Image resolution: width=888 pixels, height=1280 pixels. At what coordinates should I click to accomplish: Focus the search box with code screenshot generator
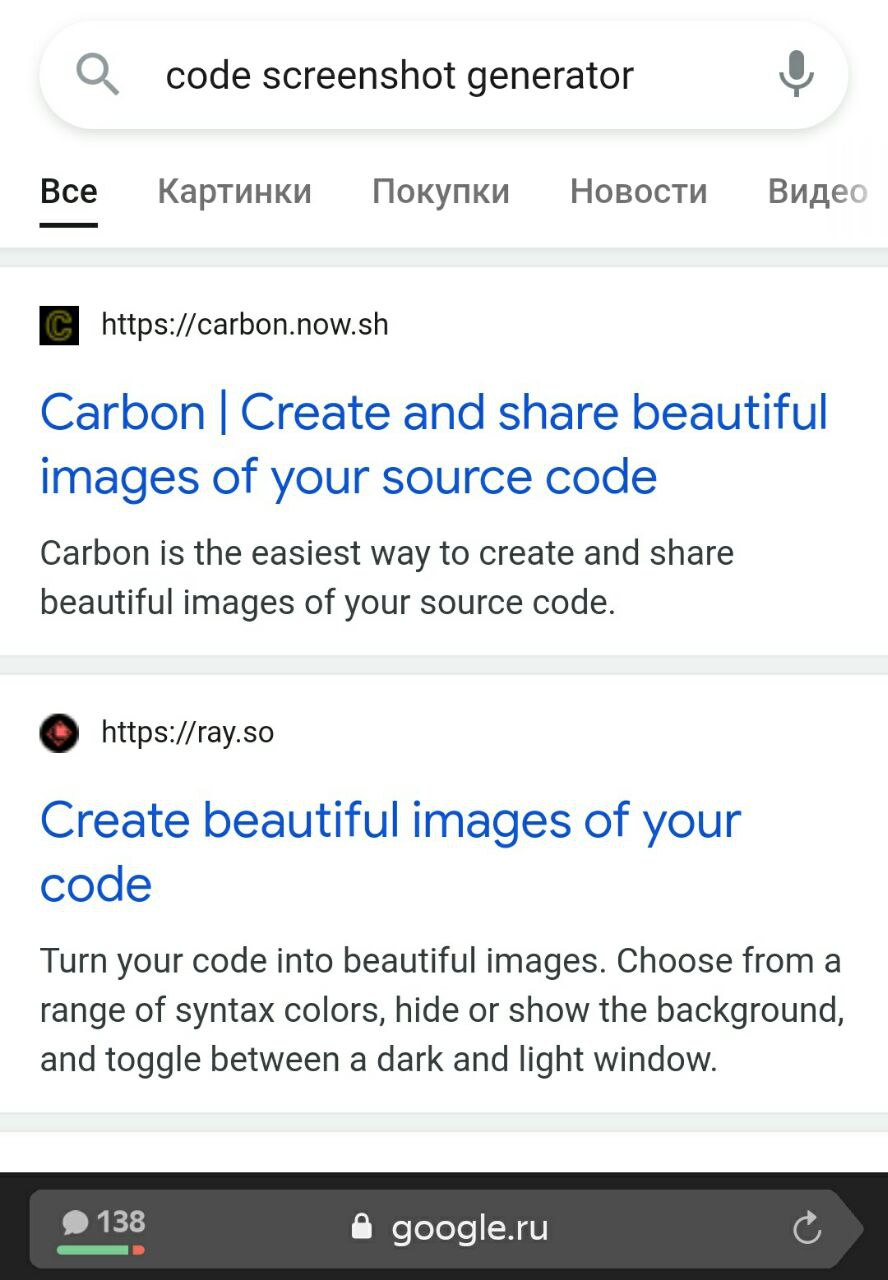(444, 75)
